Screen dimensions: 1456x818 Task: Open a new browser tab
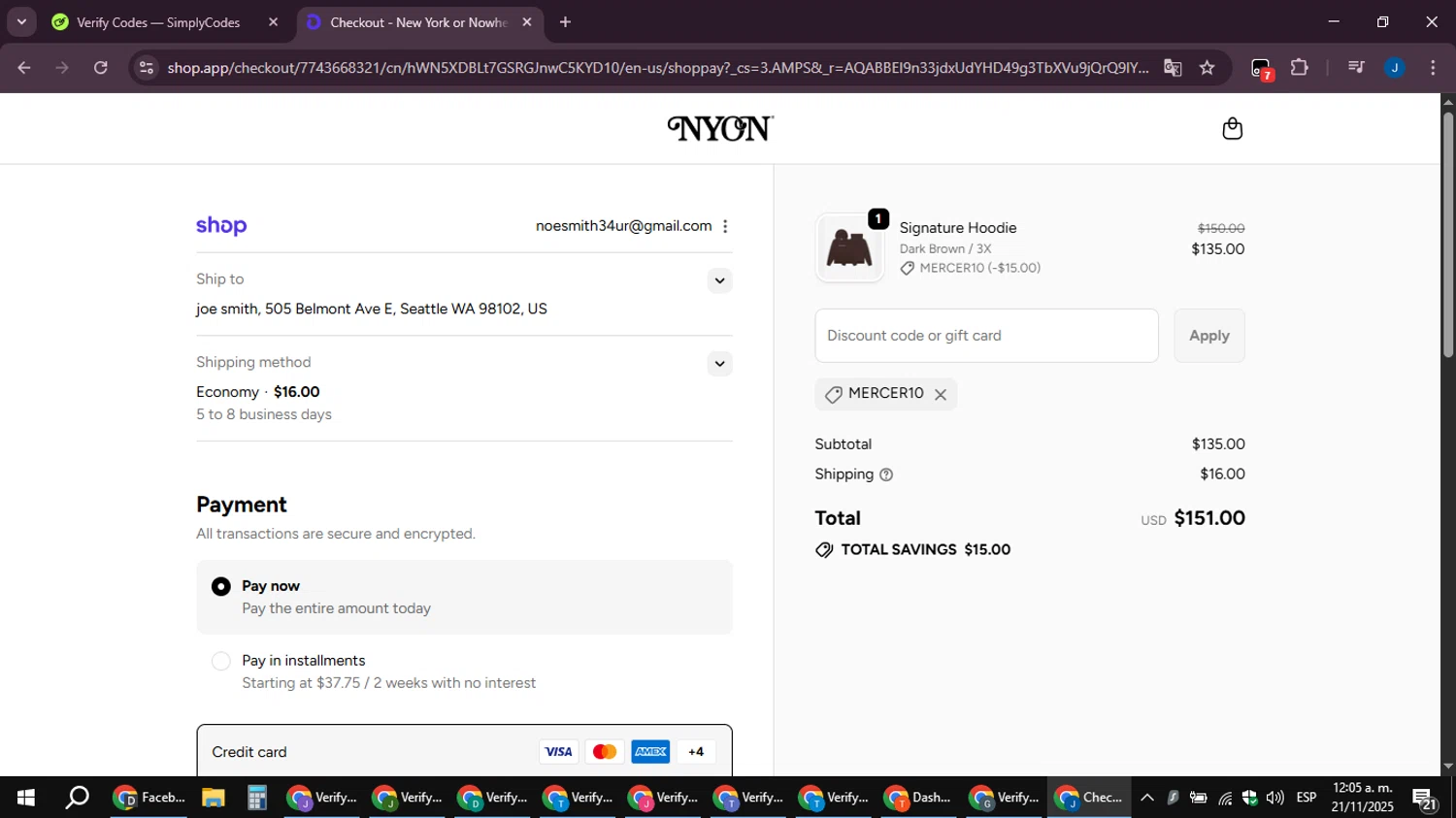[565, 21]
